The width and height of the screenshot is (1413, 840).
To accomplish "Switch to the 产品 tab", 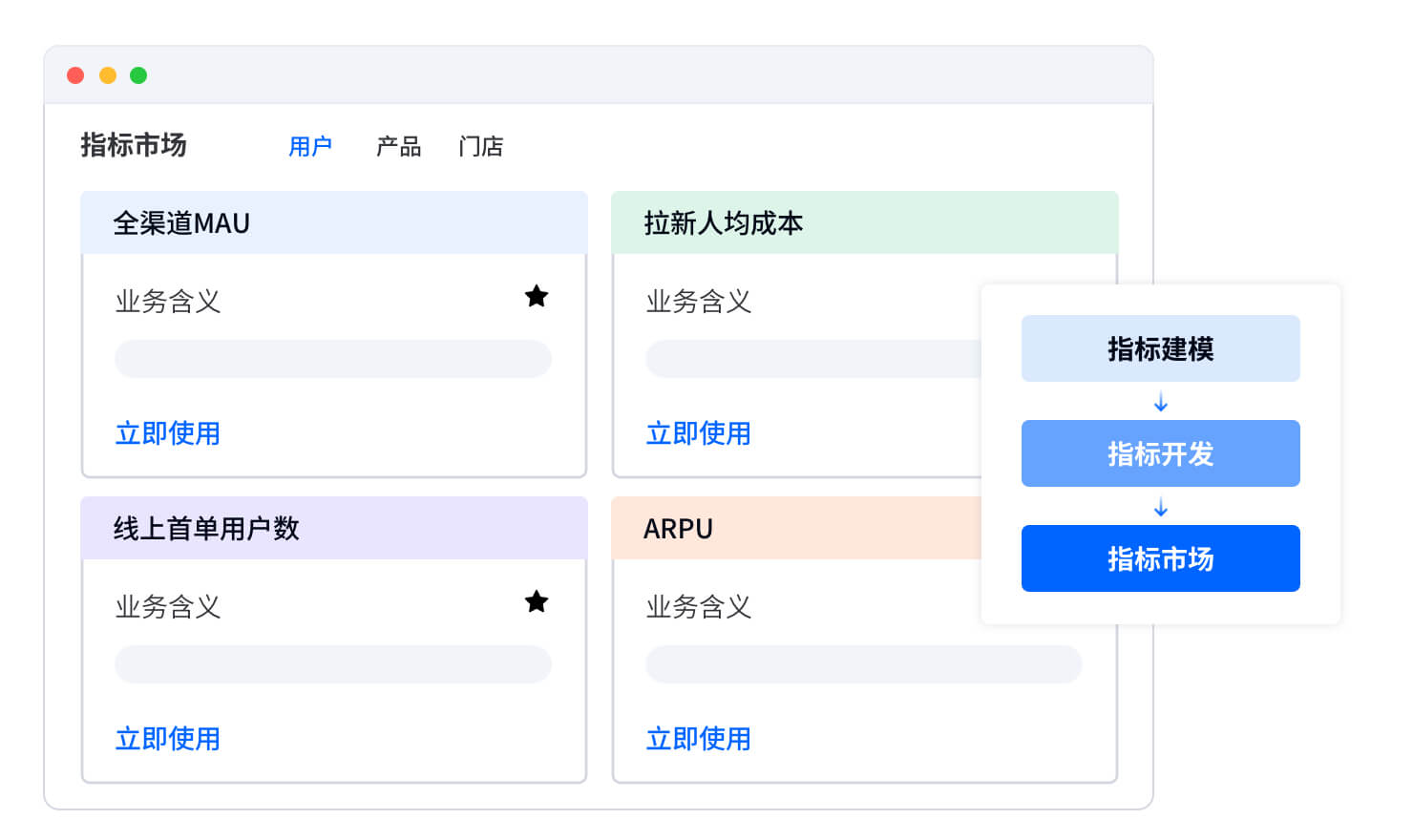I will [398, 146].
